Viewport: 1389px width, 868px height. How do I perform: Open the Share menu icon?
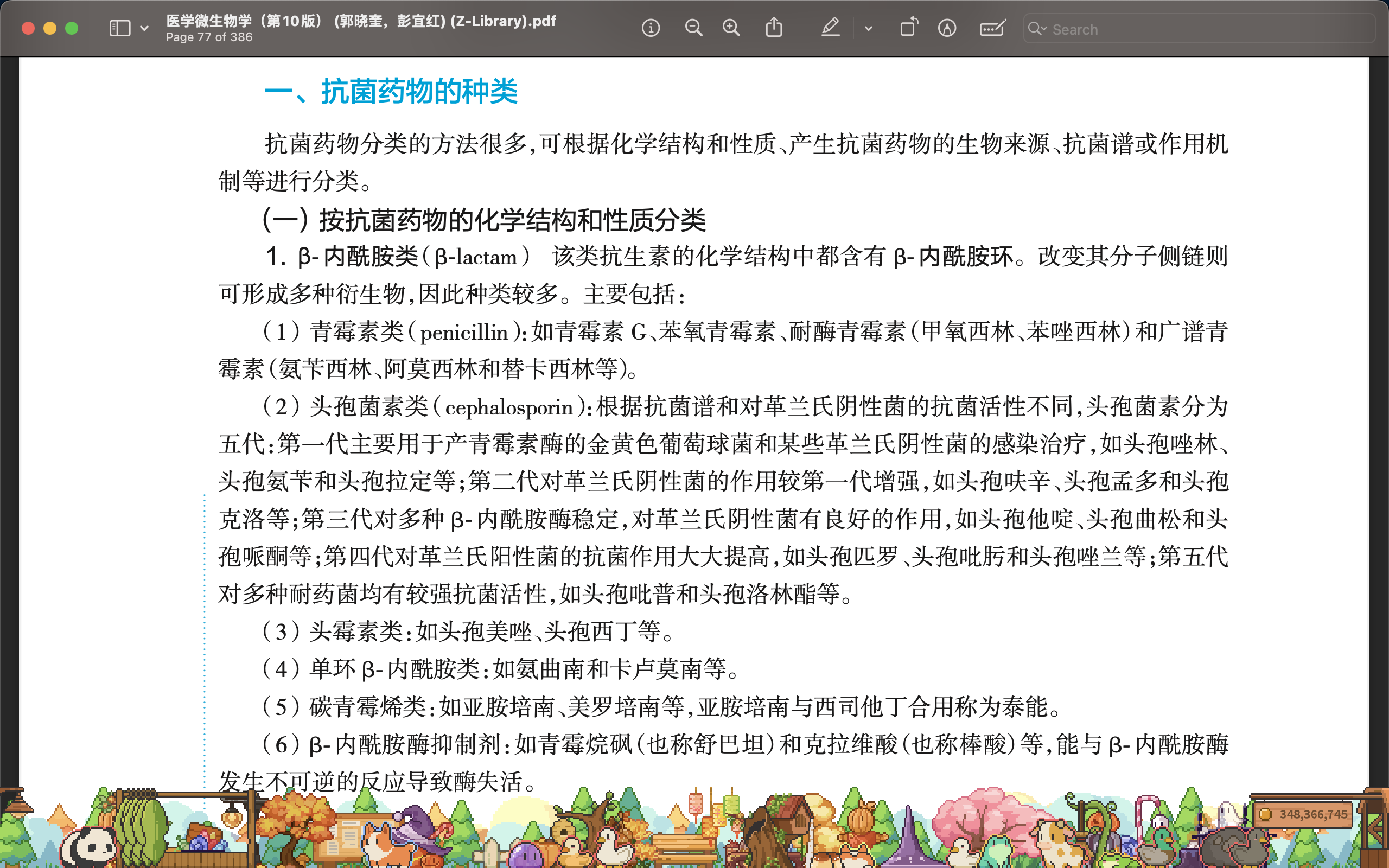[x=774, y=28]
